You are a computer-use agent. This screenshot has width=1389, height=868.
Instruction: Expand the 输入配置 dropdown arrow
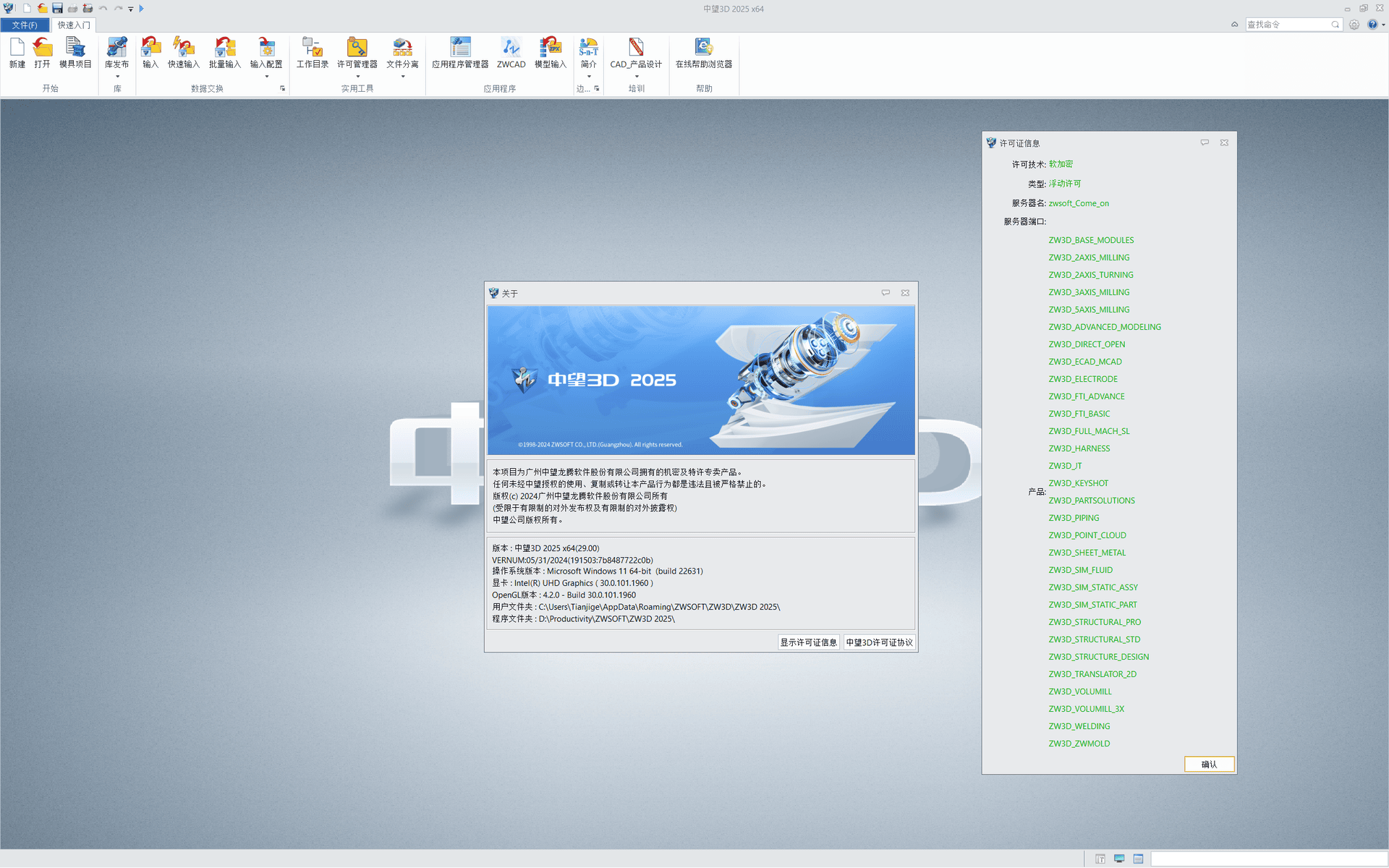point(266,77)
